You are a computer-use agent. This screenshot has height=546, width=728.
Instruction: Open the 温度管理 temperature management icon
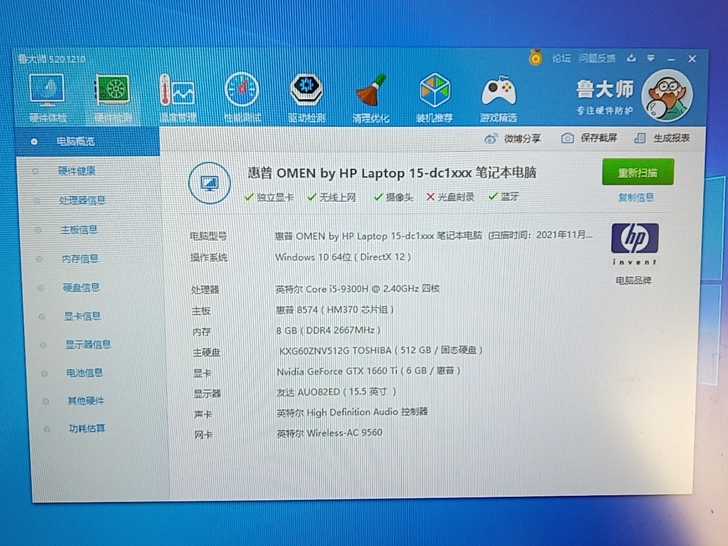177,98
